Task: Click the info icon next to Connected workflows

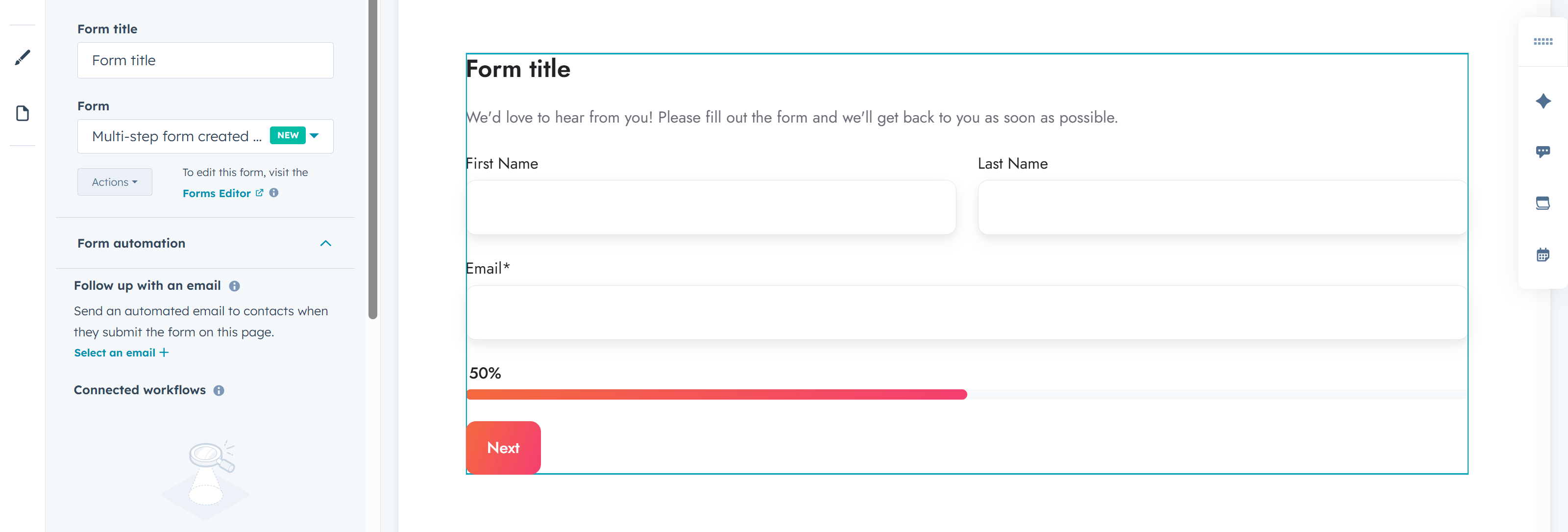Action: coord(219,390)
